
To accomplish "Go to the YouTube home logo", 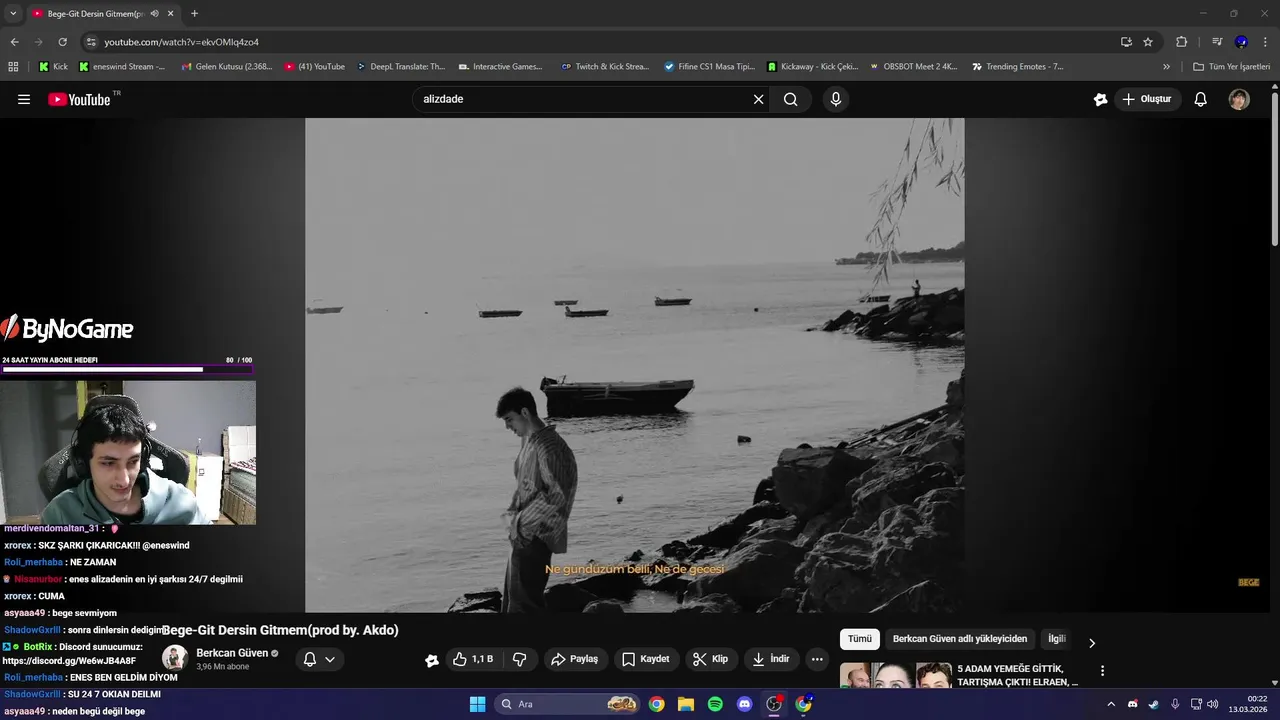I will 79,99.
